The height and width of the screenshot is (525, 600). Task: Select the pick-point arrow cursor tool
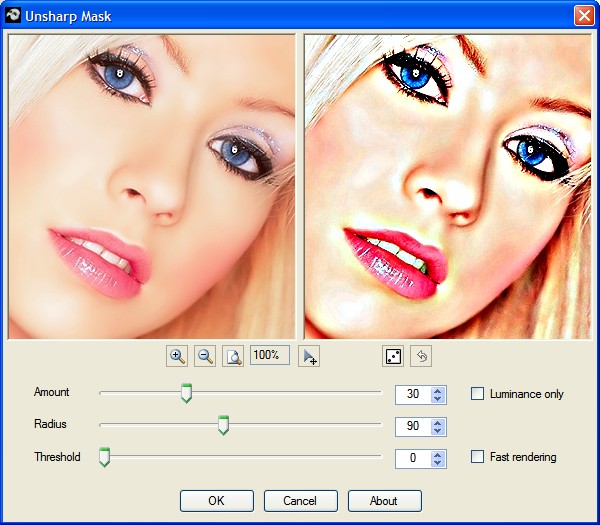[309, 356]
